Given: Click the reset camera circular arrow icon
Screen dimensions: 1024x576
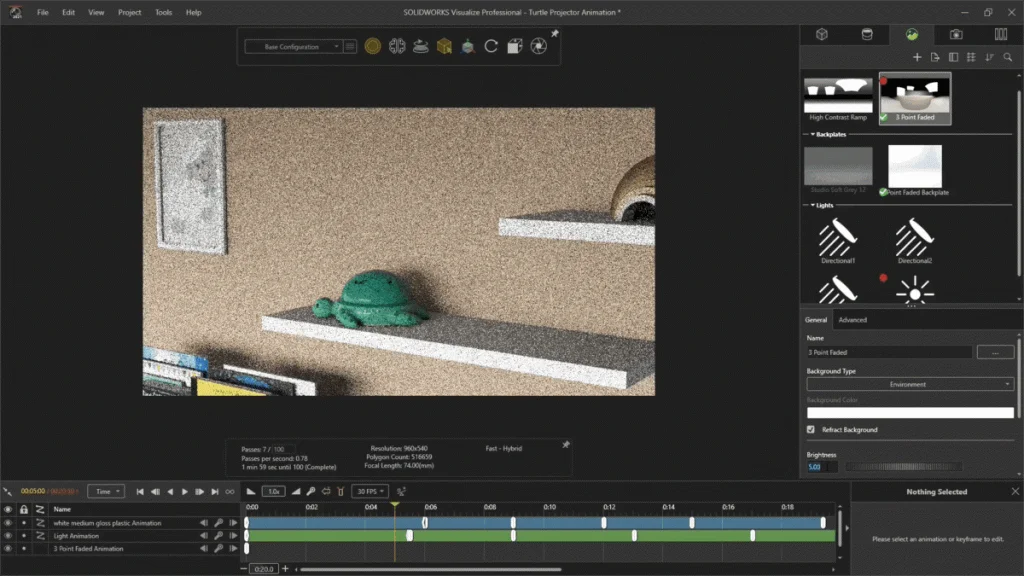Looking at the screenshot, I should click(491, 46).
